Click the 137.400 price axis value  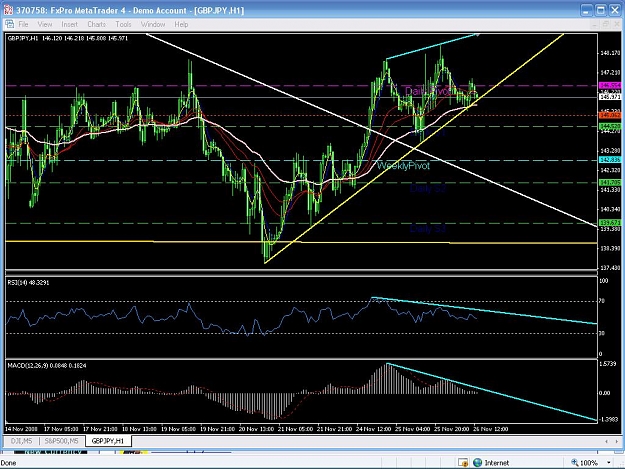click(610, 268)
